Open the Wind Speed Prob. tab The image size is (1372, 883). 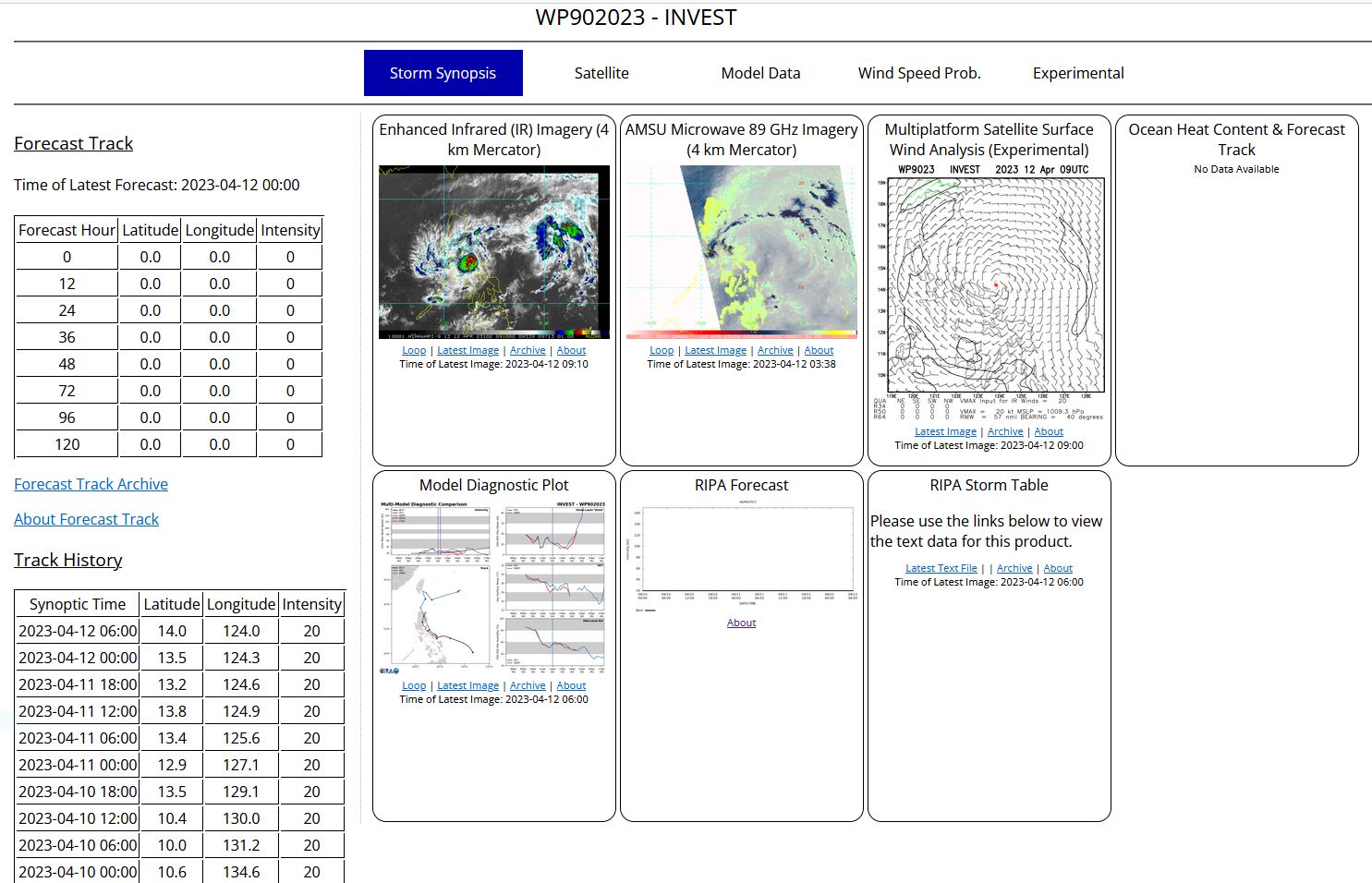[919, 73]
